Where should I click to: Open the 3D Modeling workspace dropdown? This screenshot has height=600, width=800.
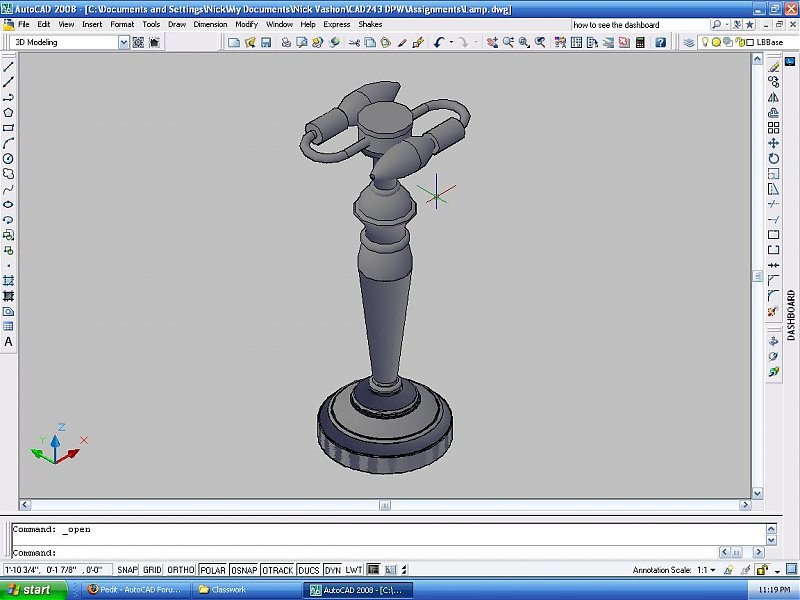[124, 42]
